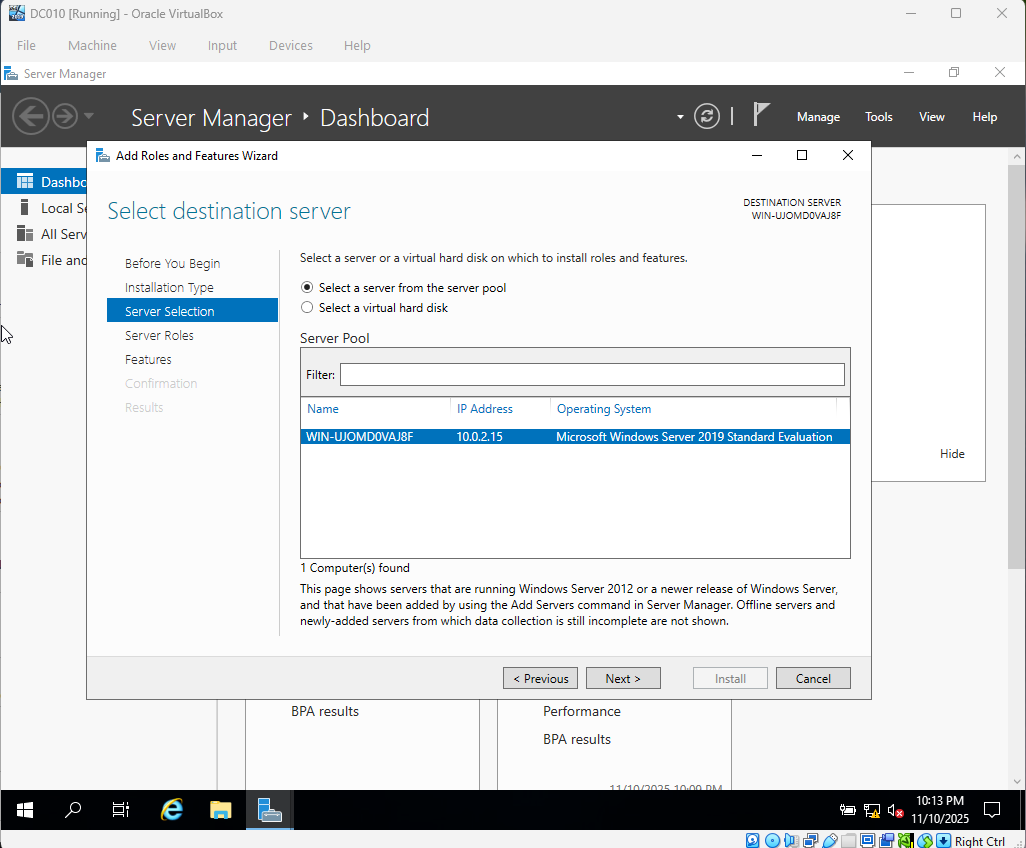Refresh Server Manager with the refresh icon

click(707, 116)
